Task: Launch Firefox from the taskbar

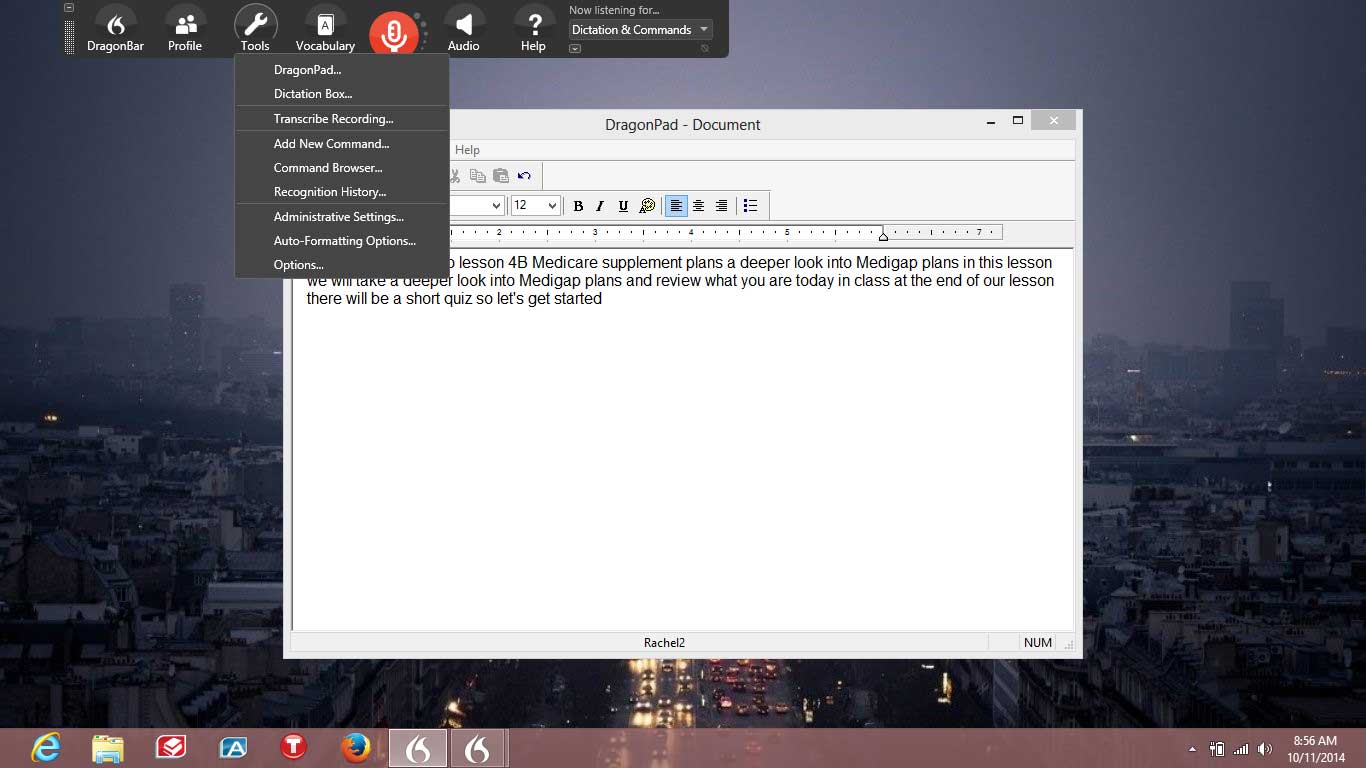Action: click(355, 748)
